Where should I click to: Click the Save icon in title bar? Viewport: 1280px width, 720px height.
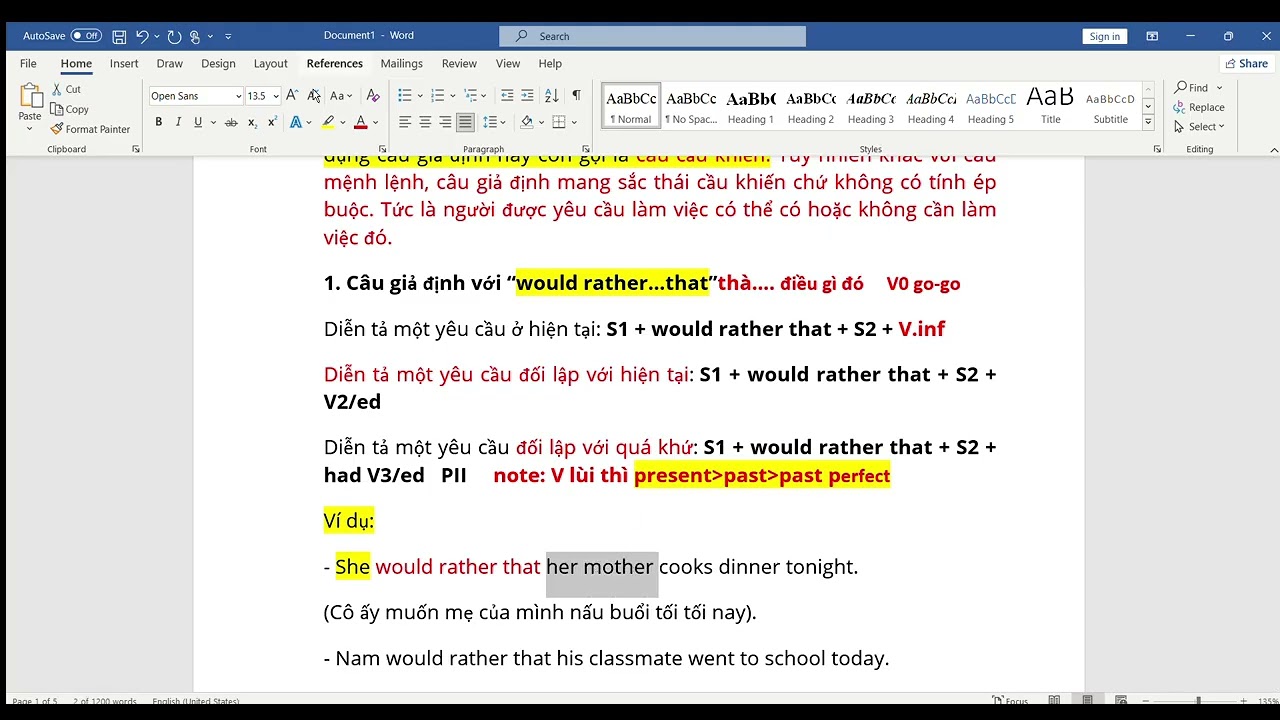tap(119, 36)
